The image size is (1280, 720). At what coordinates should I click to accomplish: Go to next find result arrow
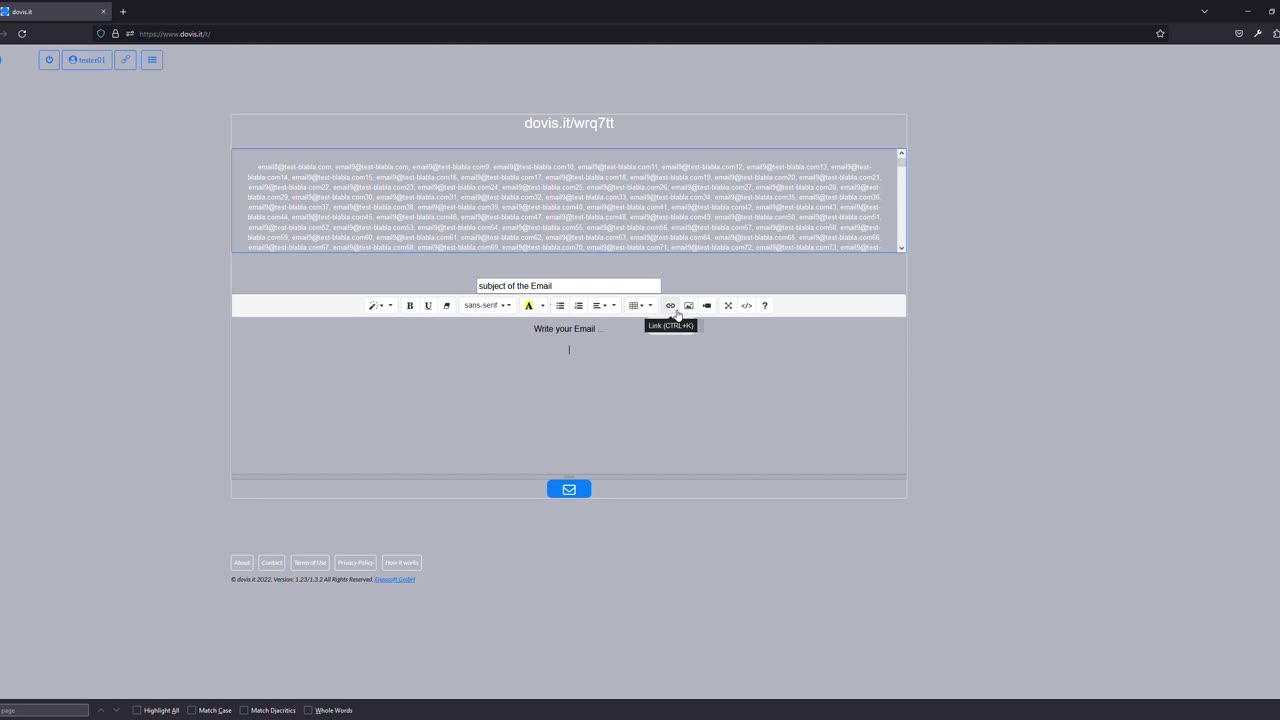tap(116, 710)
